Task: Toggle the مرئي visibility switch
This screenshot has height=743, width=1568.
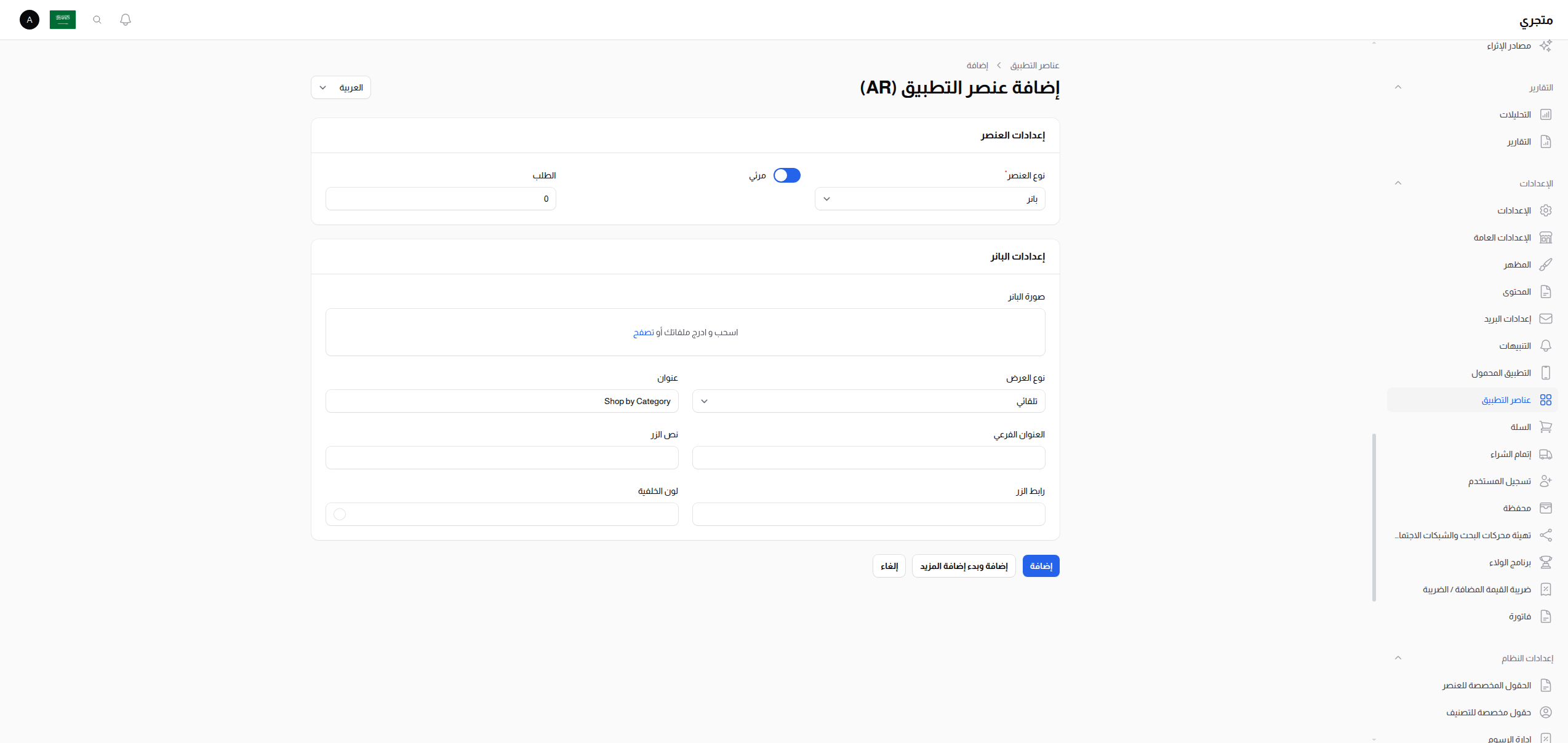Action: pyautogui.click(x=786, y=175)
